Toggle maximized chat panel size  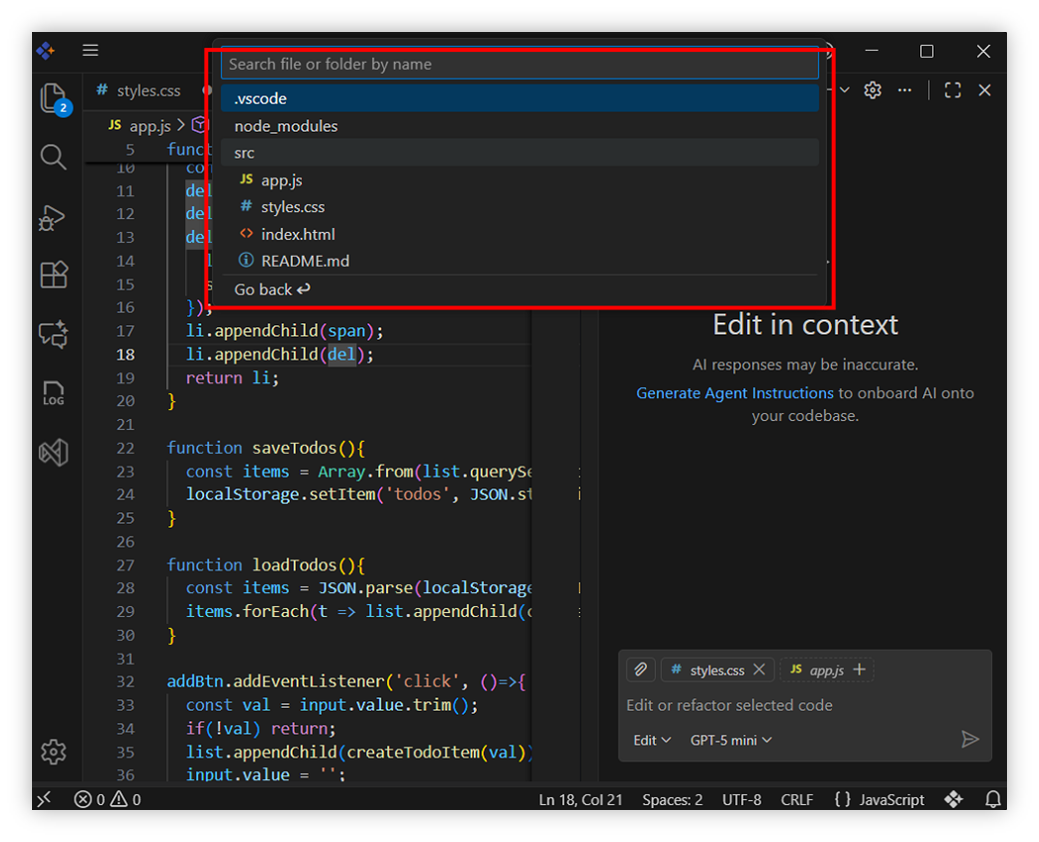(x=953, y=90)
